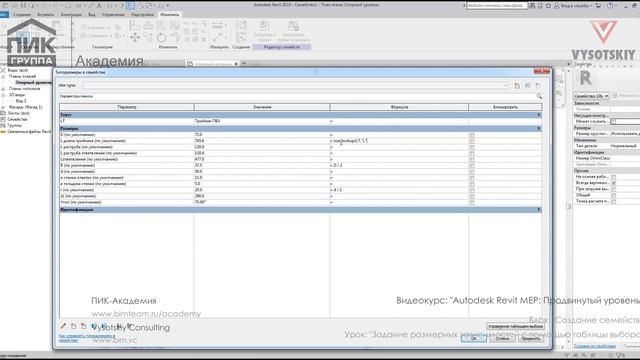Click the 'Нормальный' value in Properties panel
This screenshot has height=360, width=640.
click(624, 146)
